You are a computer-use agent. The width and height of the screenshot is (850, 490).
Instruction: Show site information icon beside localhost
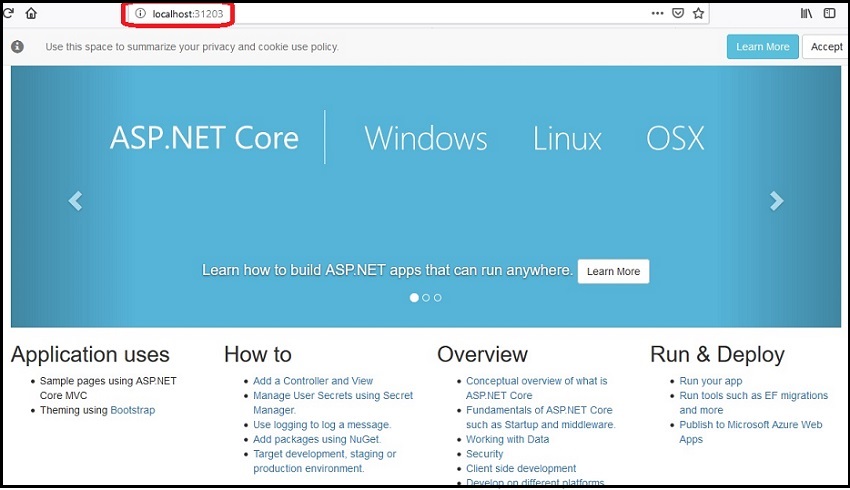coord(140,14)
